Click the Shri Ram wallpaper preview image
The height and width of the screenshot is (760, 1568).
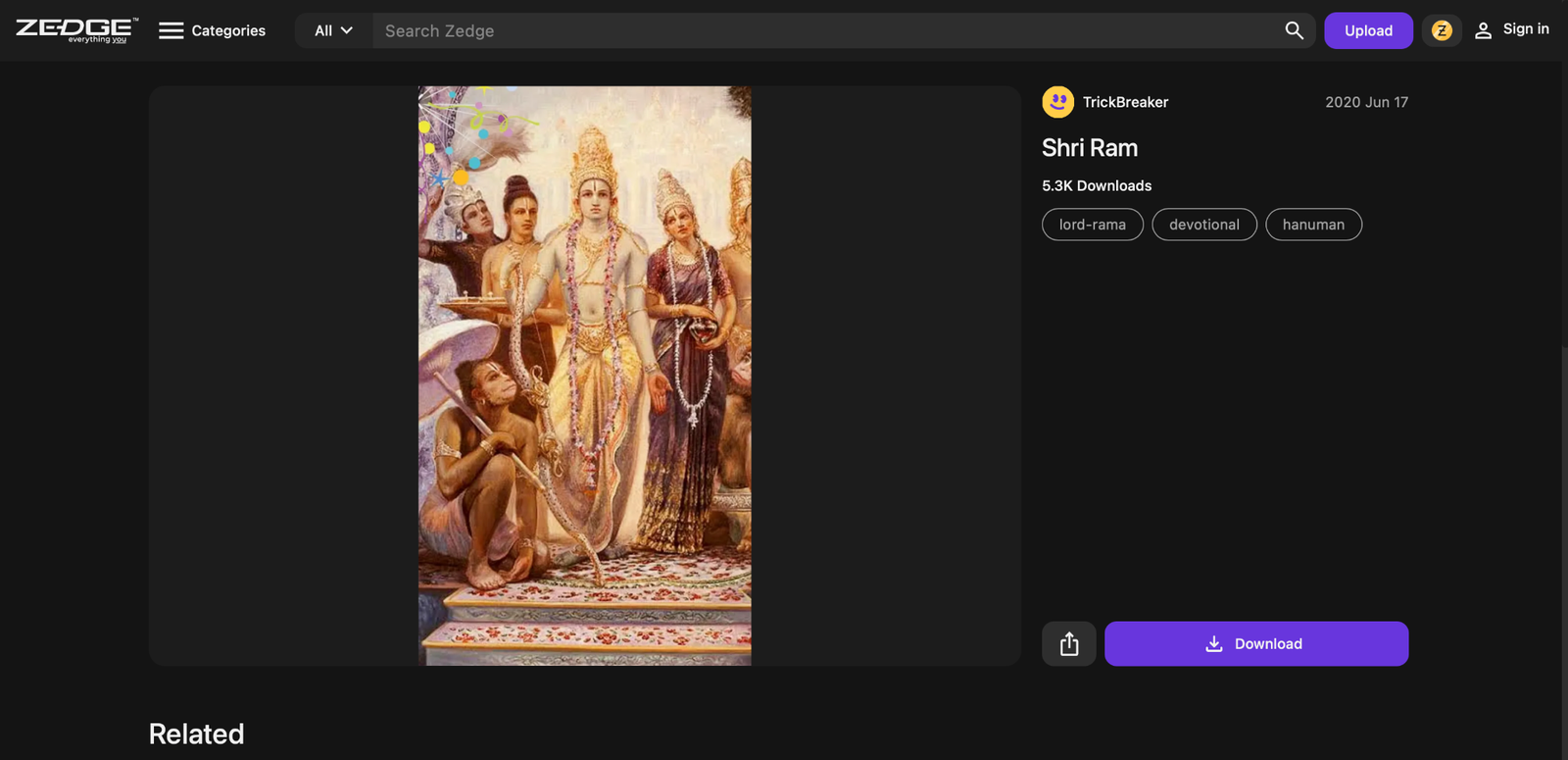click(585, 376)
